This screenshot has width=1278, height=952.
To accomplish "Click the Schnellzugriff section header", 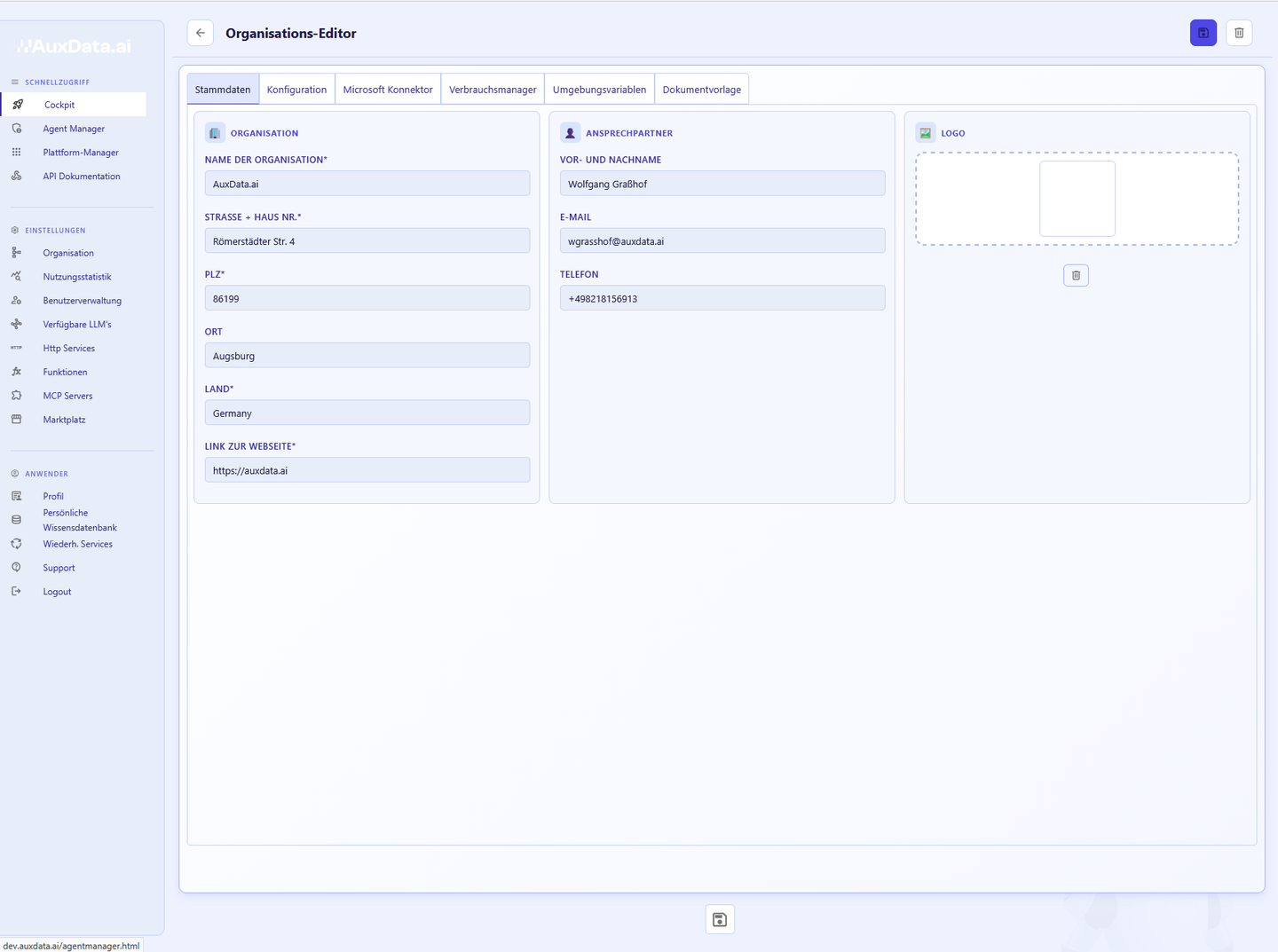I will tap(57, 83).
